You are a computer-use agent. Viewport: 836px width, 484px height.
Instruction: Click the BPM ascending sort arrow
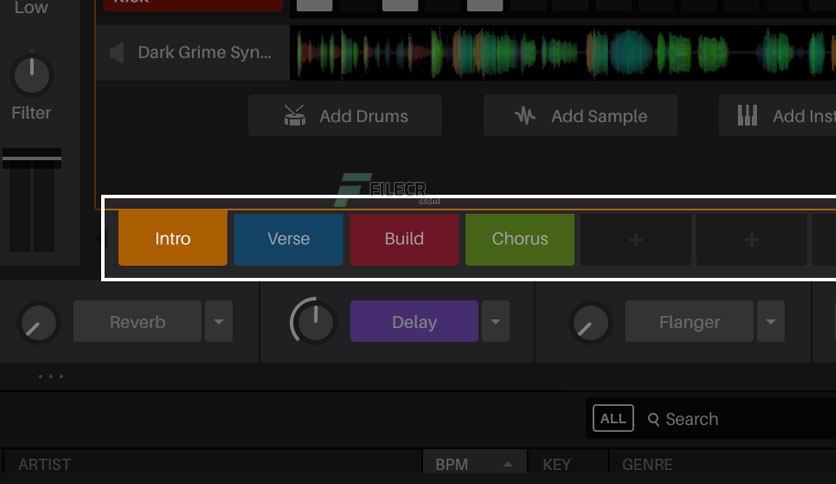(508, 464)
